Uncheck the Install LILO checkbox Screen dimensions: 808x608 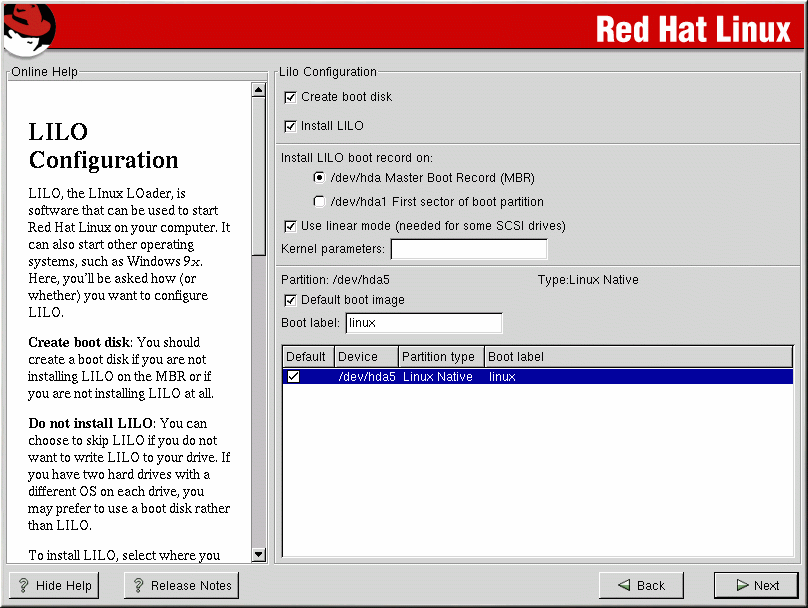291,126
